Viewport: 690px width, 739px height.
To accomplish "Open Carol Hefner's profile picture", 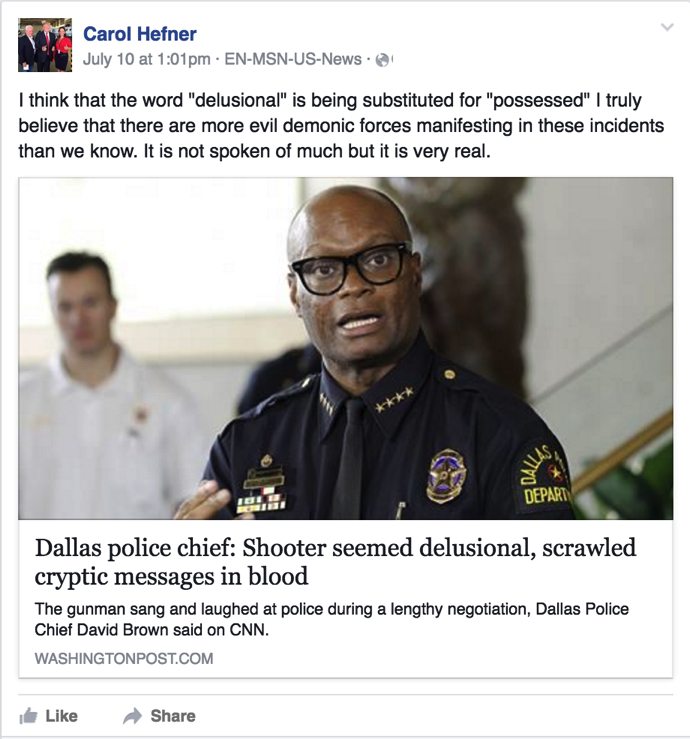I will pyautogui.click(x=45, y=45).
